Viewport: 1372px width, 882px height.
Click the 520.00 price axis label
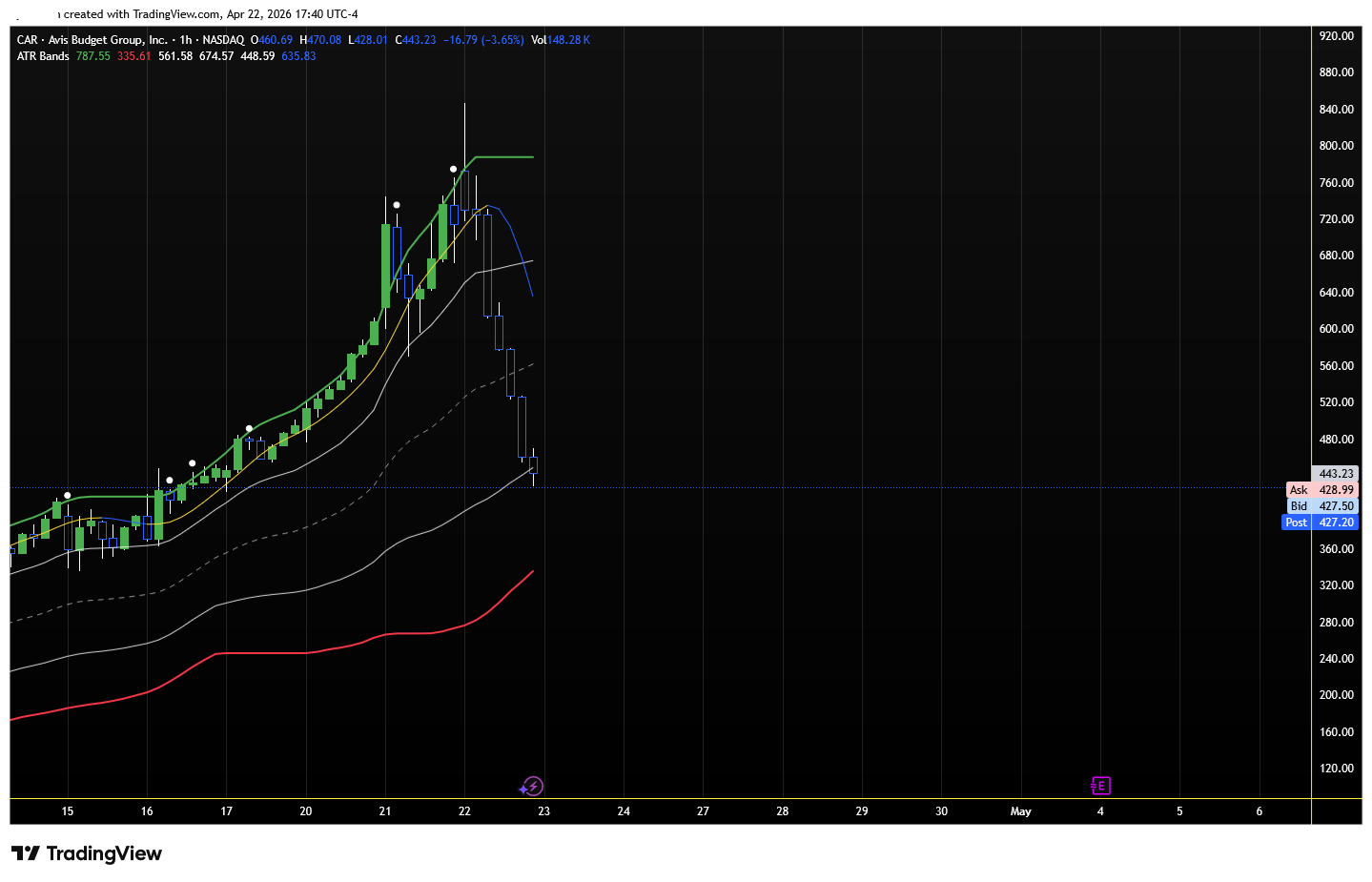pyautogui.click(x=1336, y=402)
